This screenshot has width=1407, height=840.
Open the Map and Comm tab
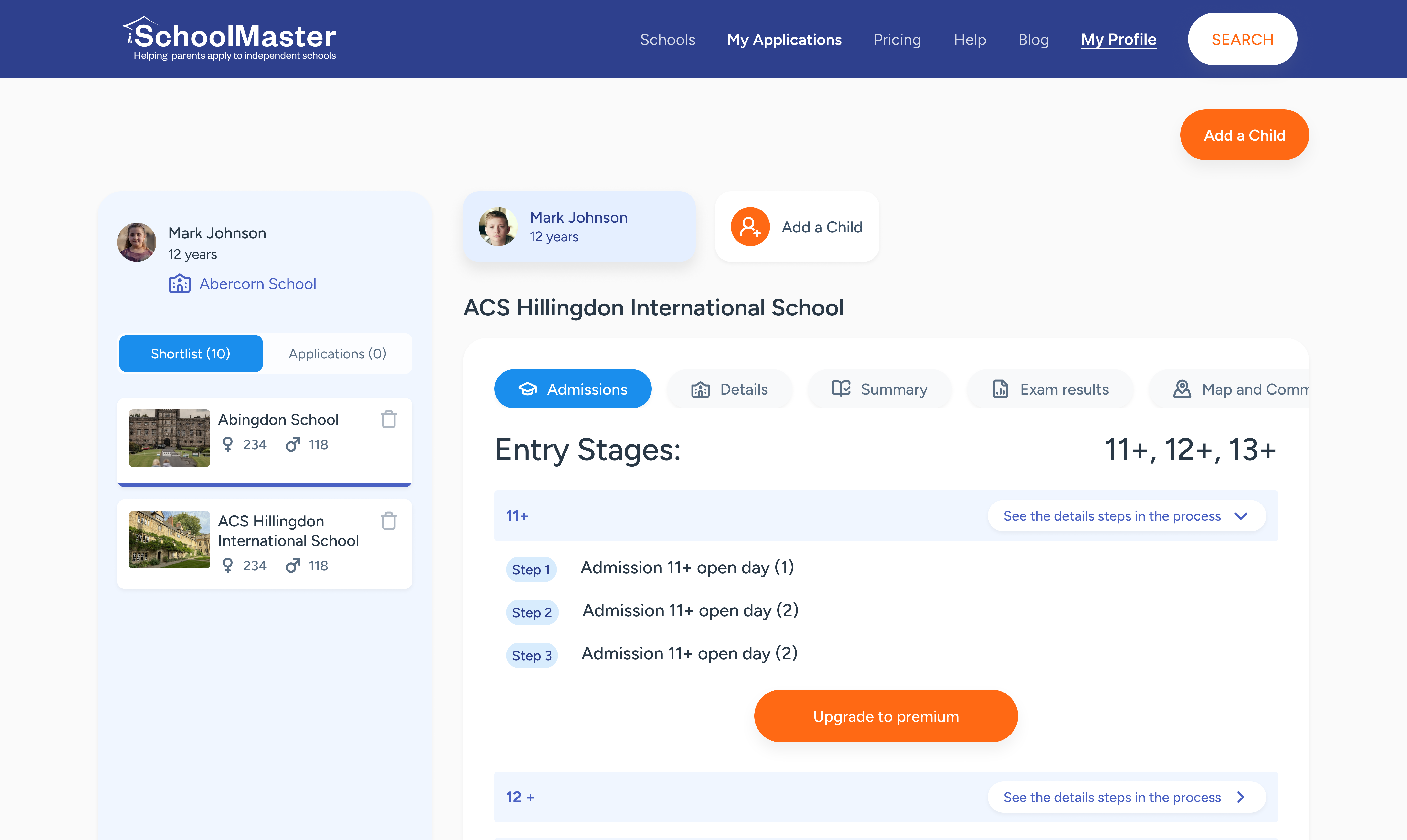1229,389
